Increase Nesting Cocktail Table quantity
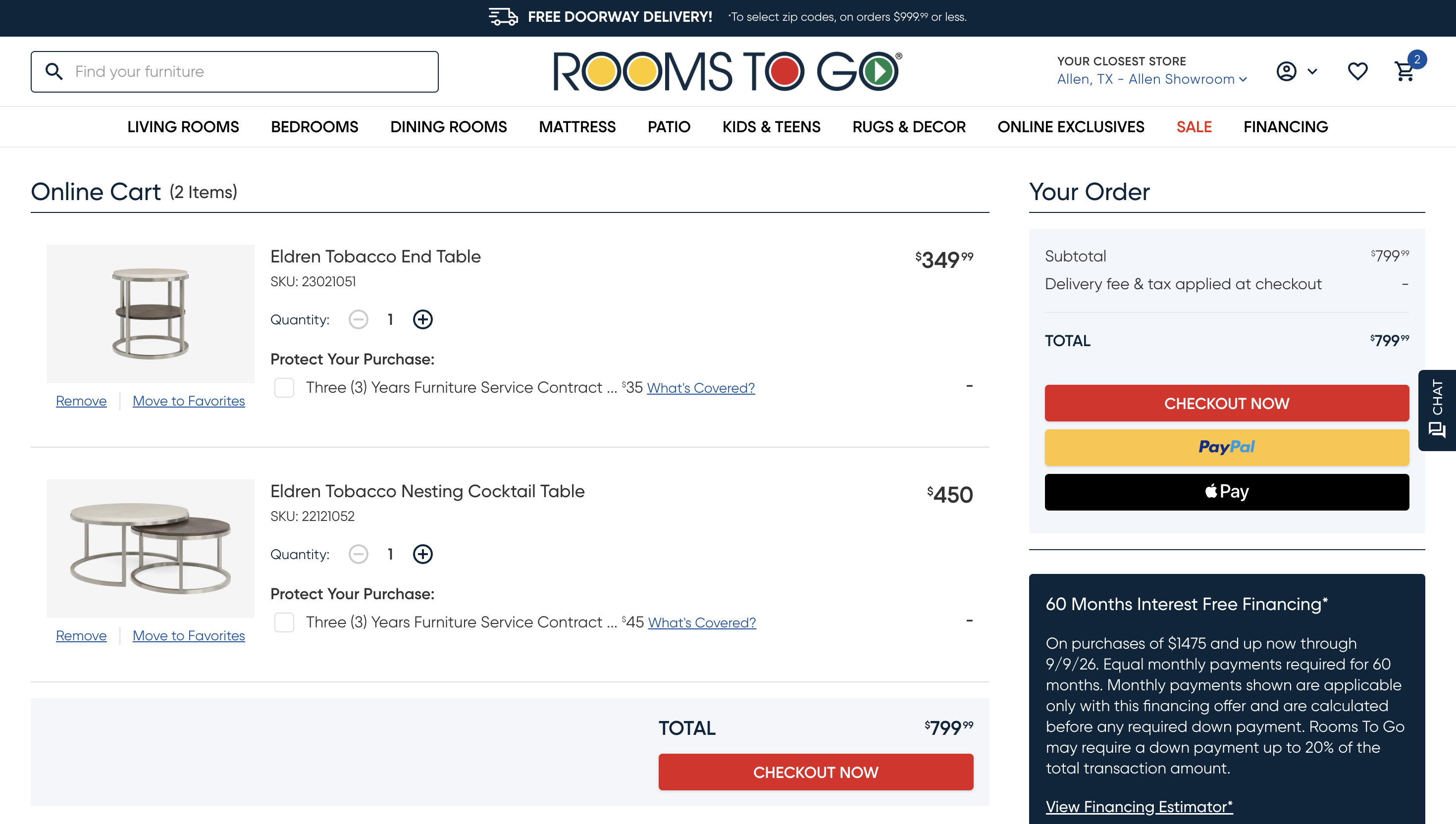Viewport: 1456px width, 824px height. pyautogui.click(x=423, y=554)
